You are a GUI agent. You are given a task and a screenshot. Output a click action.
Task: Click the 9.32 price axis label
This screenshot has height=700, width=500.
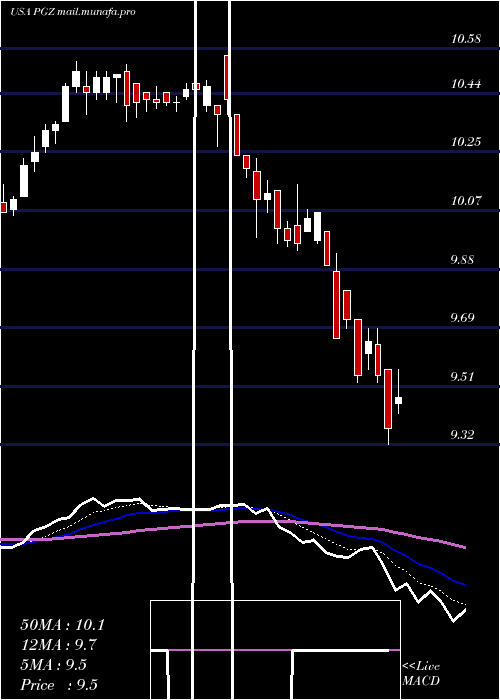click(462, 435)
